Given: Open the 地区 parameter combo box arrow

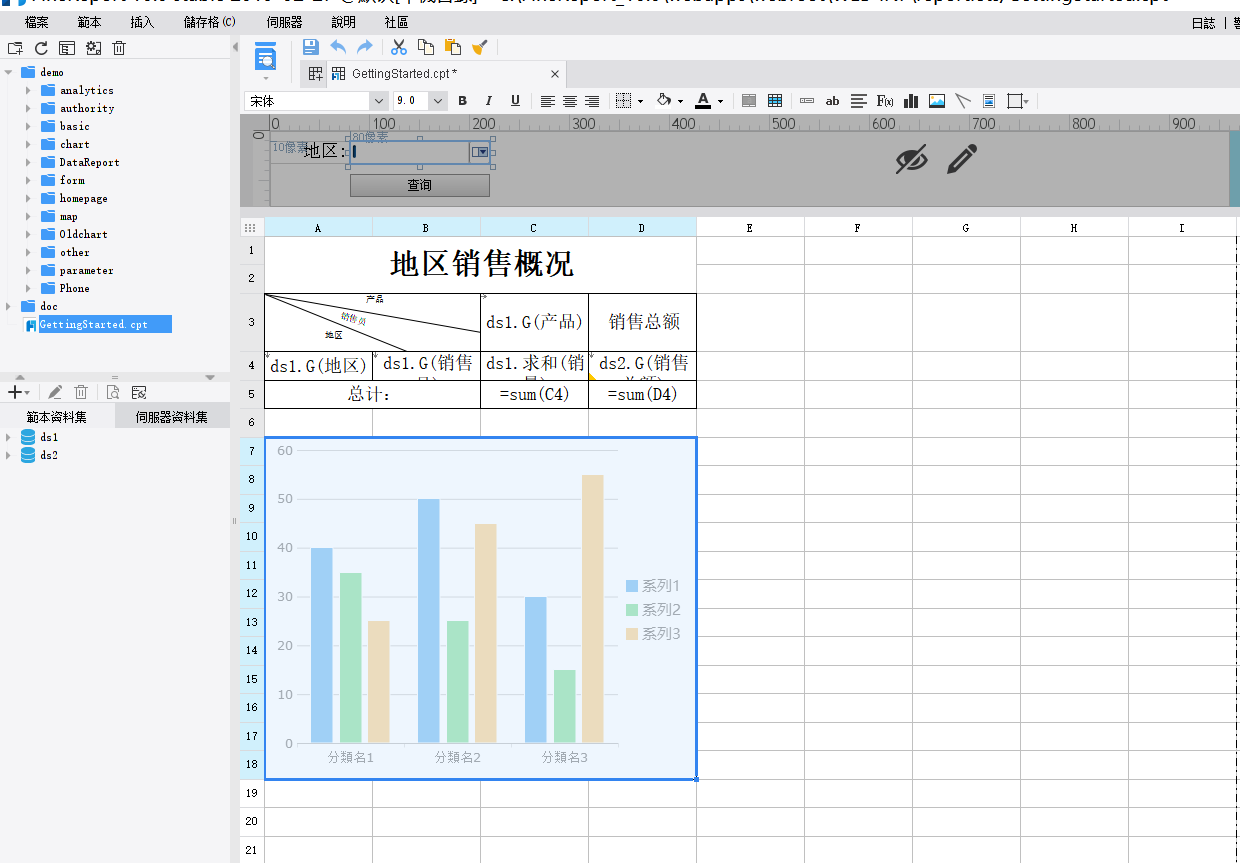Looking at the screenshot, I should coord(480,152).
